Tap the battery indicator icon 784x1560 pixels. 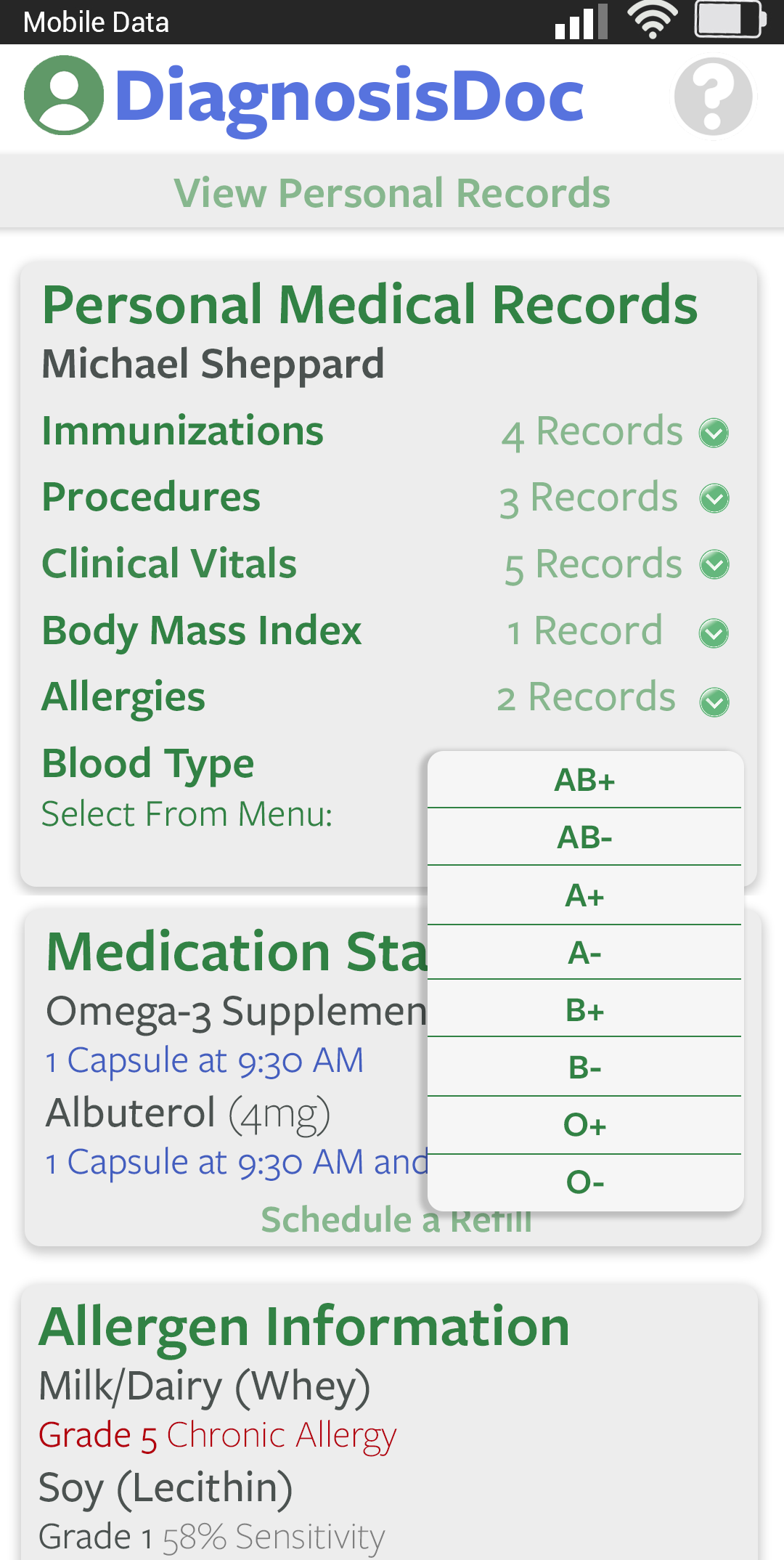click(730, 20)
